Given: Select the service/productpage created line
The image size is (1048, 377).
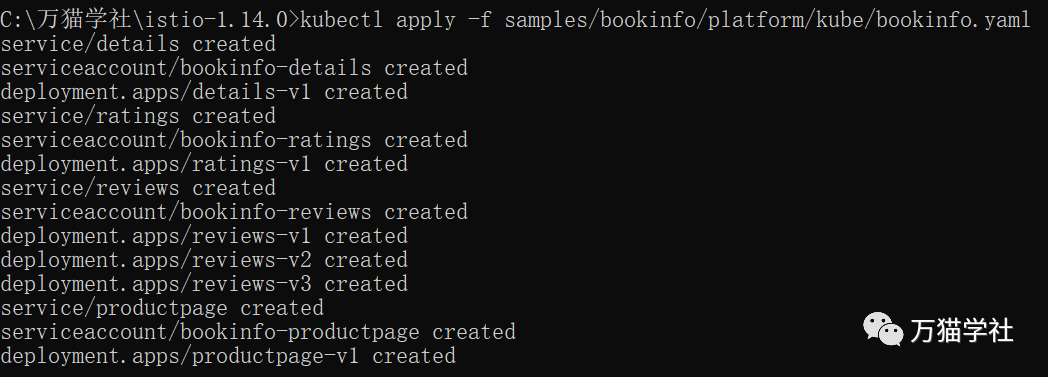Looking at the screenshot, I should pos(162,308).
